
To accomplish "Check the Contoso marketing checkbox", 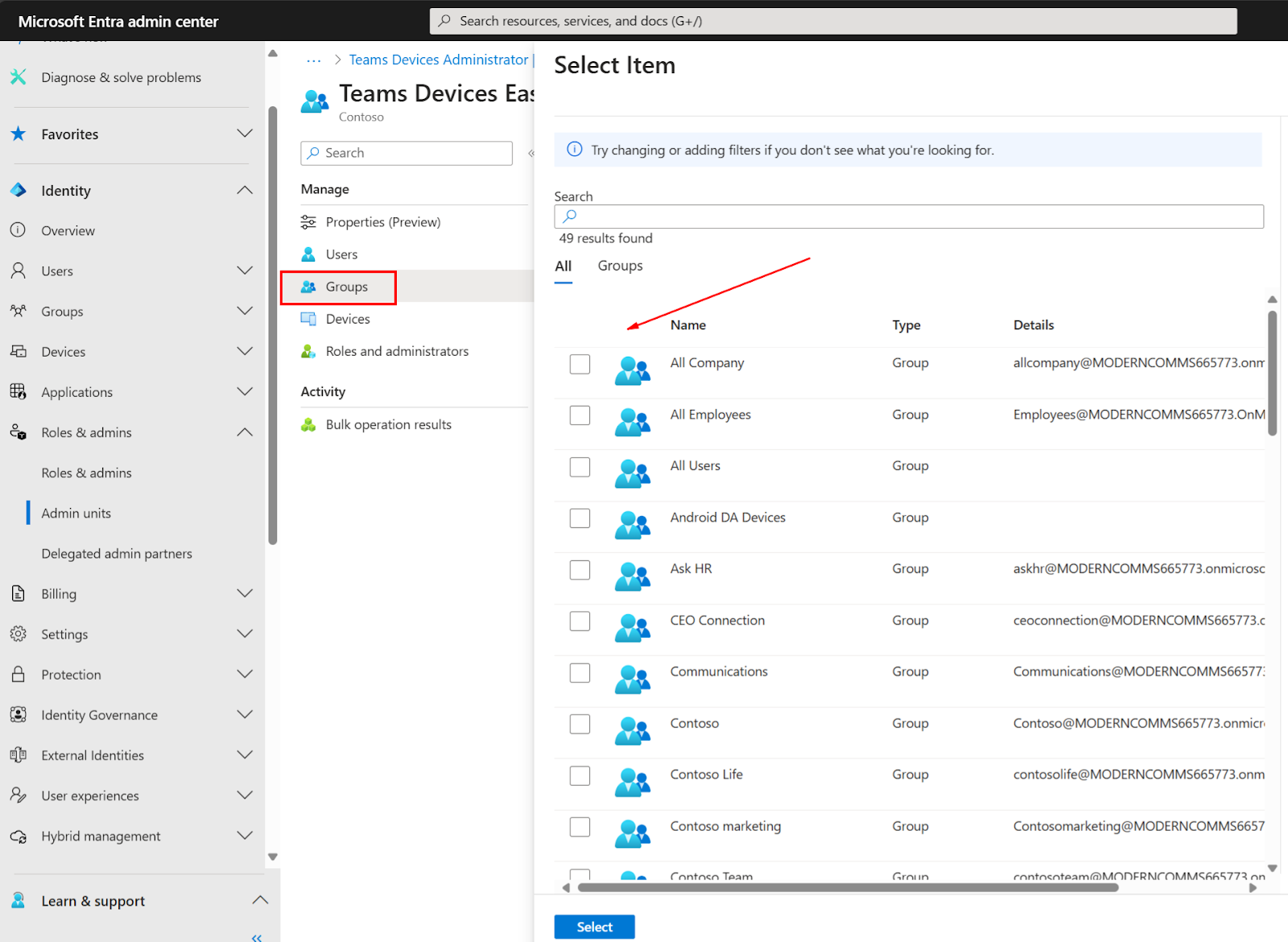I will 580,827.
